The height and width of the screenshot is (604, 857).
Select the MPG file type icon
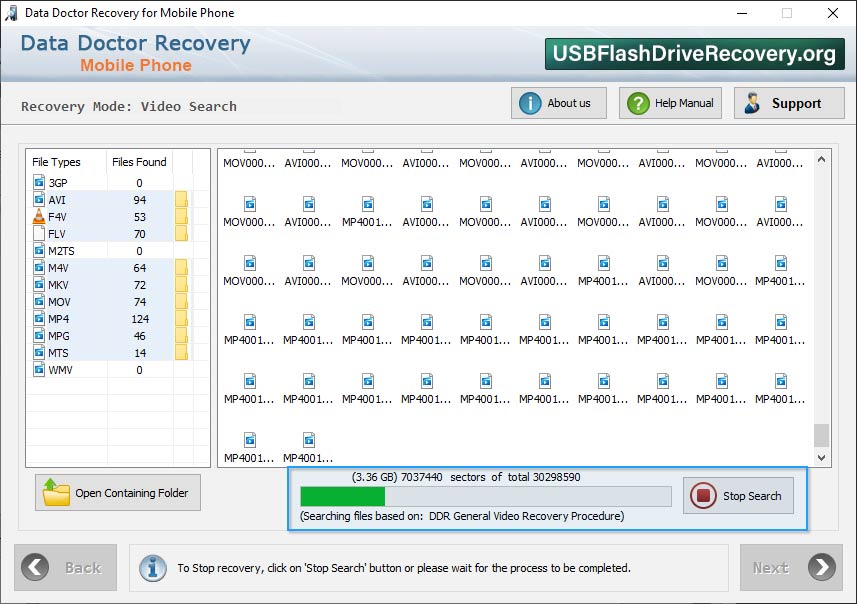click(39, 335)
